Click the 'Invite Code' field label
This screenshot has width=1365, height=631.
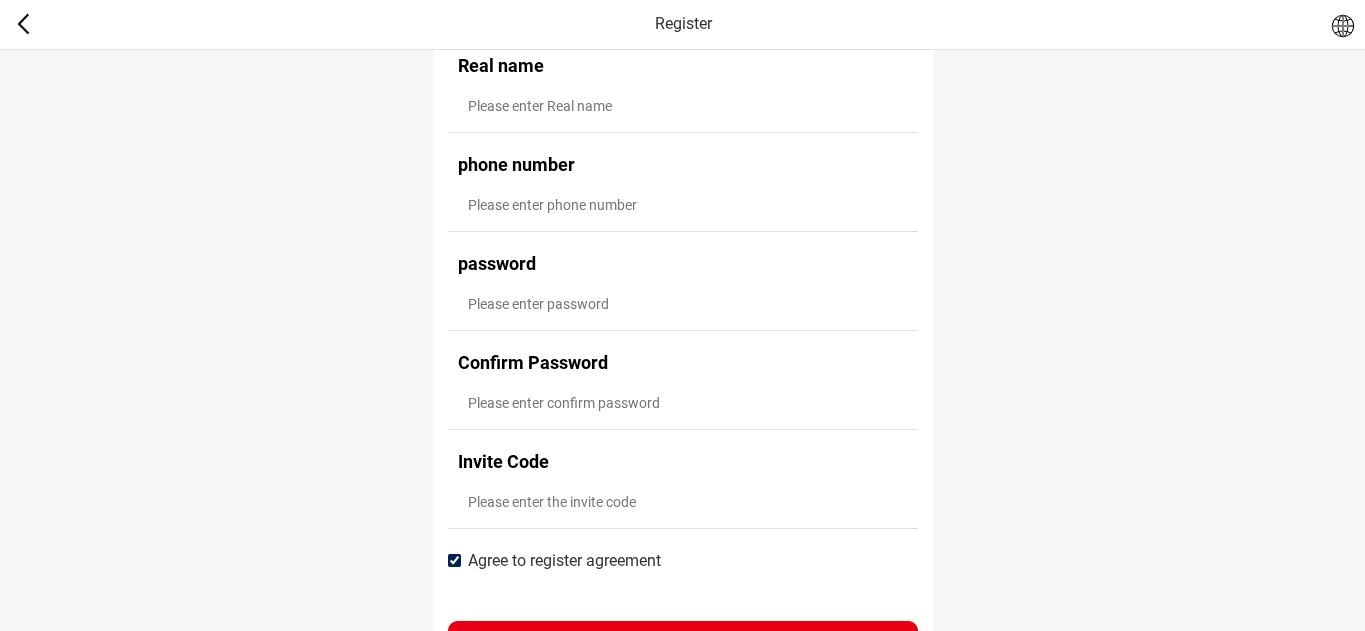[x=503, y=462]
